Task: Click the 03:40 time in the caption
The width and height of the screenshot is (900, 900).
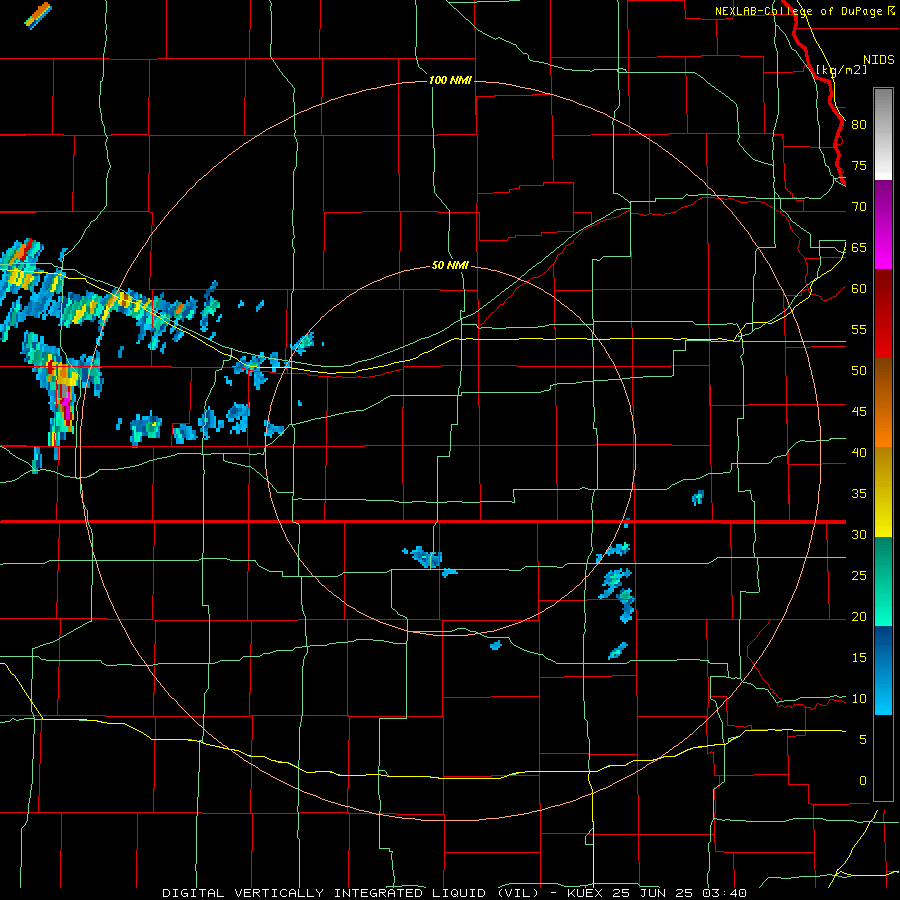Action: coord(724,893)
